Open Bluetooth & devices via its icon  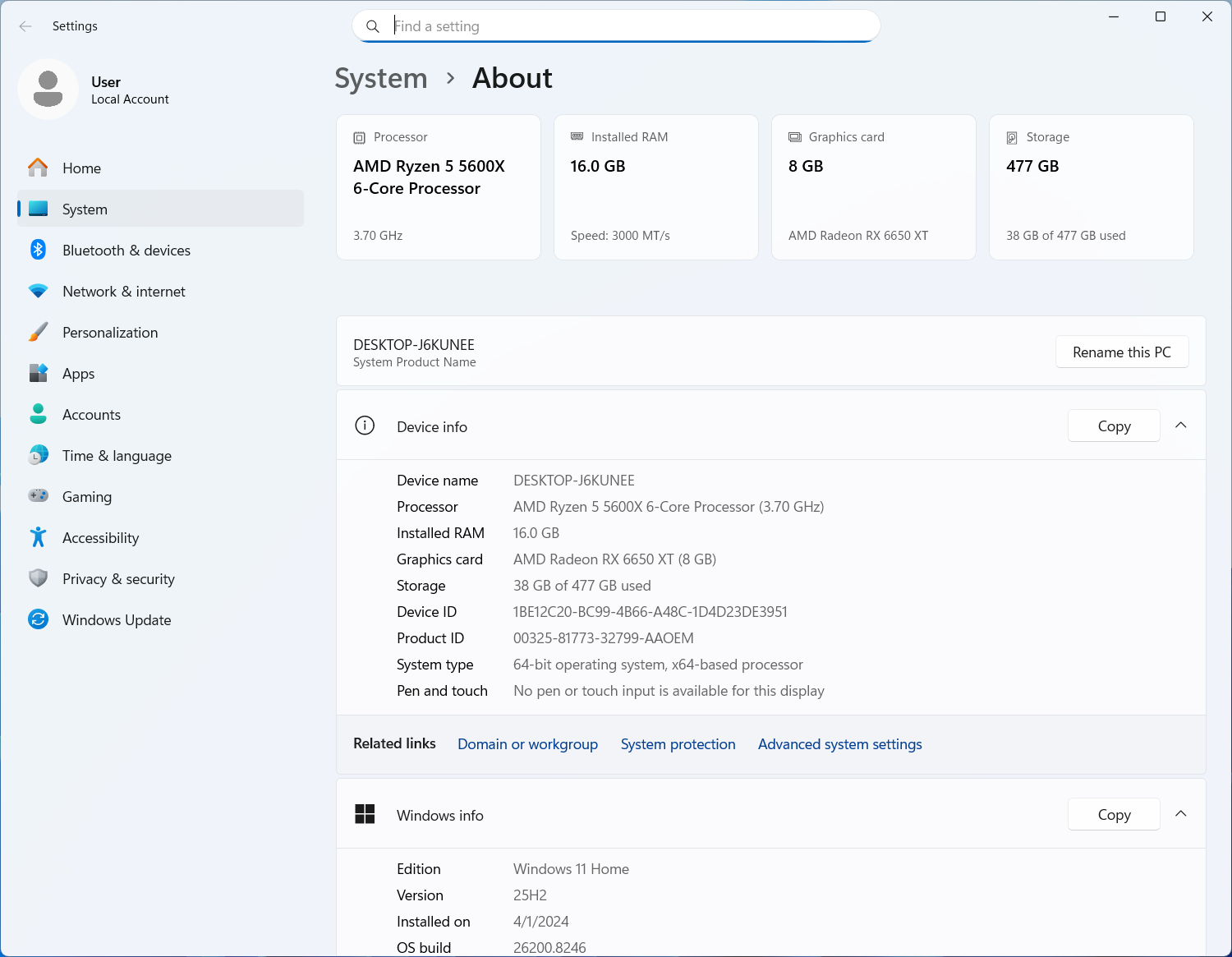pyautogui.click(x=38, y=250)
